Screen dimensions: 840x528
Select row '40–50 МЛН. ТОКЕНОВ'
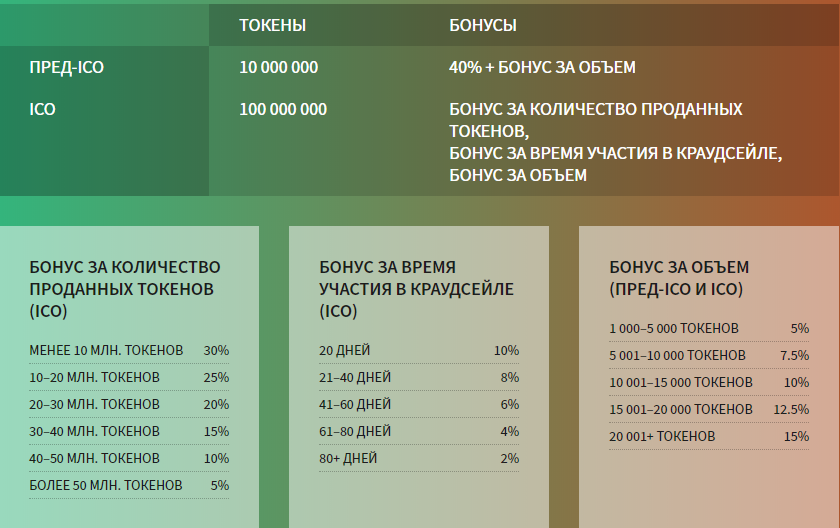(x=129, y=458)
